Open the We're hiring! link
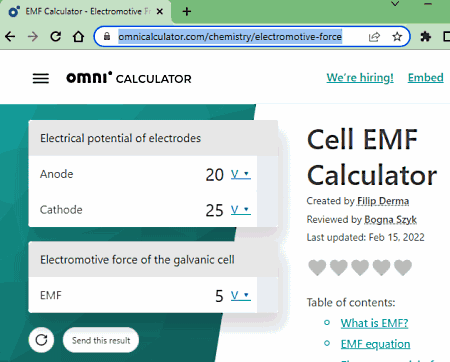This screenshot has width=450, height=362. pos(360,78)
